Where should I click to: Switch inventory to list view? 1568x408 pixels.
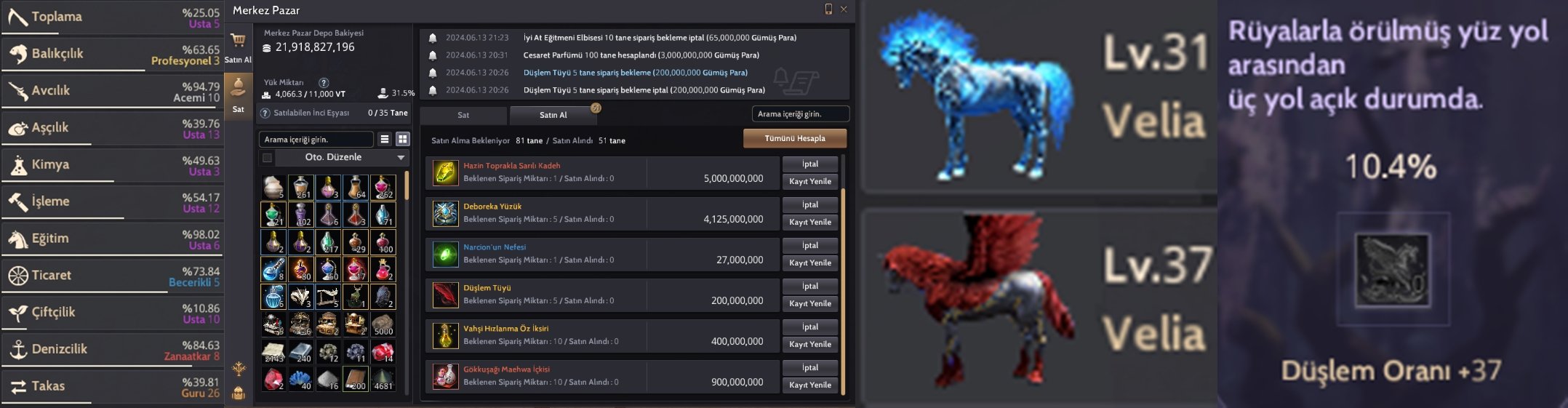(385, 139)
